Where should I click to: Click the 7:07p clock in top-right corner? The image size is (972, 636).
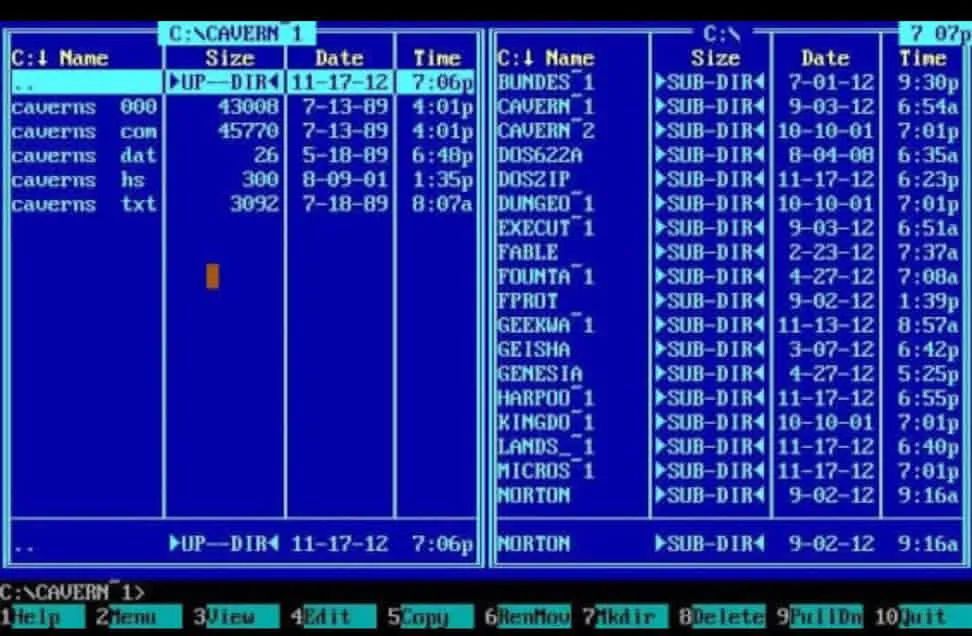937,33
